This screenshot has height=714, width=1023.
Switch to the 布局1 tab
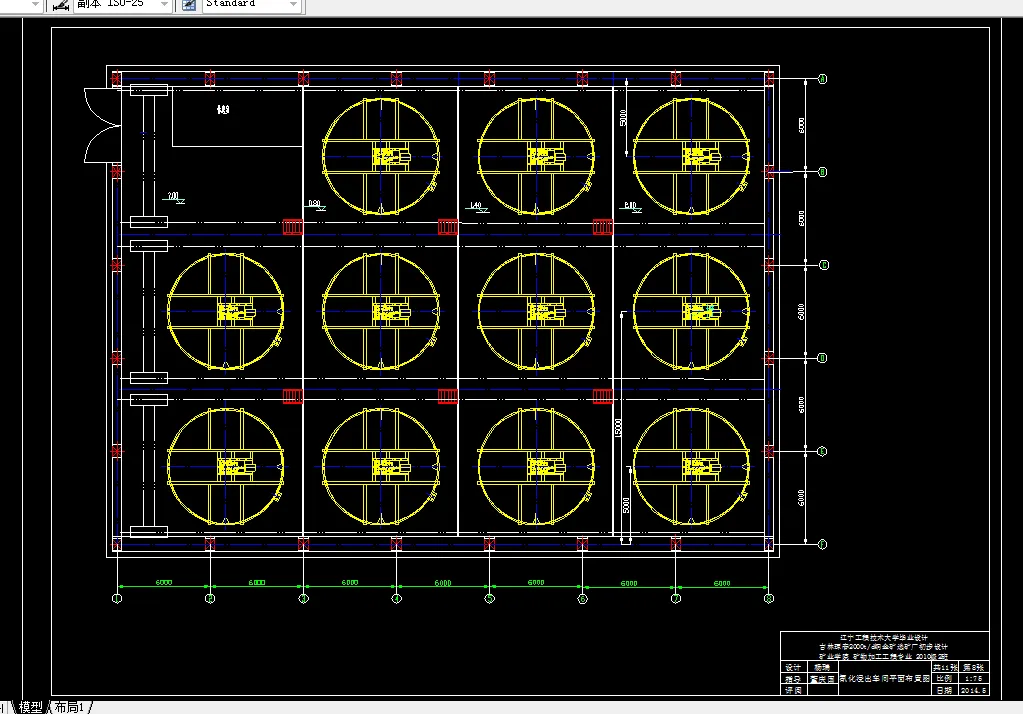tap(69, 707)
